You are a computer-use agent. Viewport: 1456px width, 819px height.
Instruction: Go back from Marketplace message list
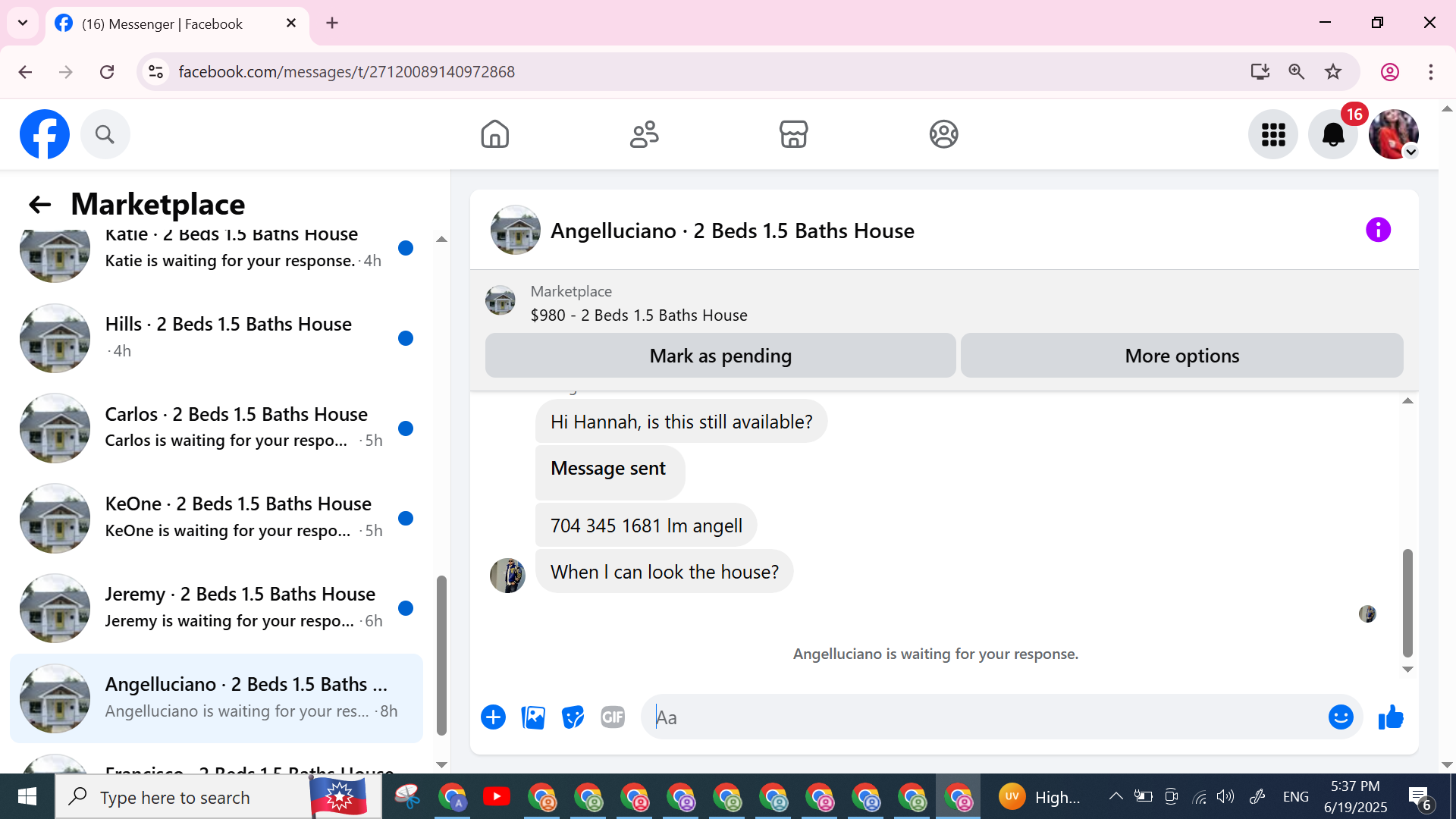click(39, 204)
